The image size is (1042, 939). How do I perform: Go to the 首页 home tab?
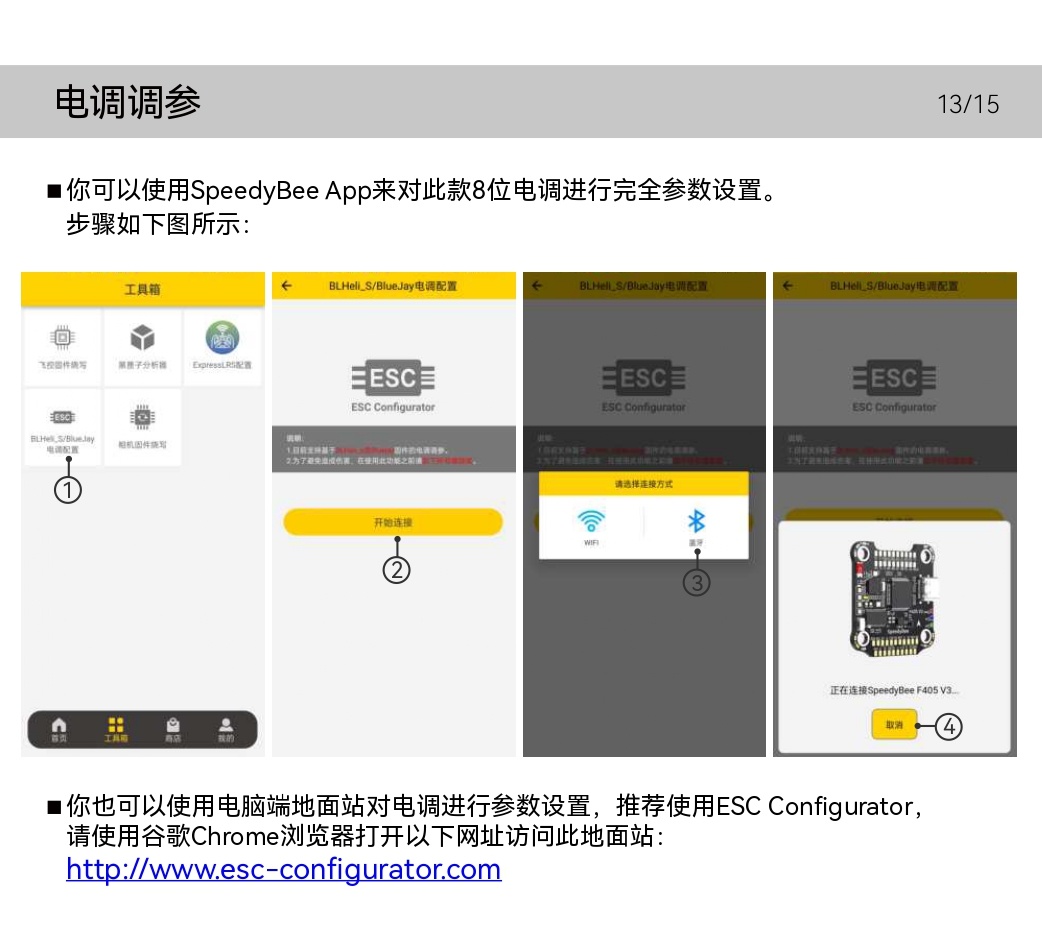pyautogui.click(x=59, y=729)
